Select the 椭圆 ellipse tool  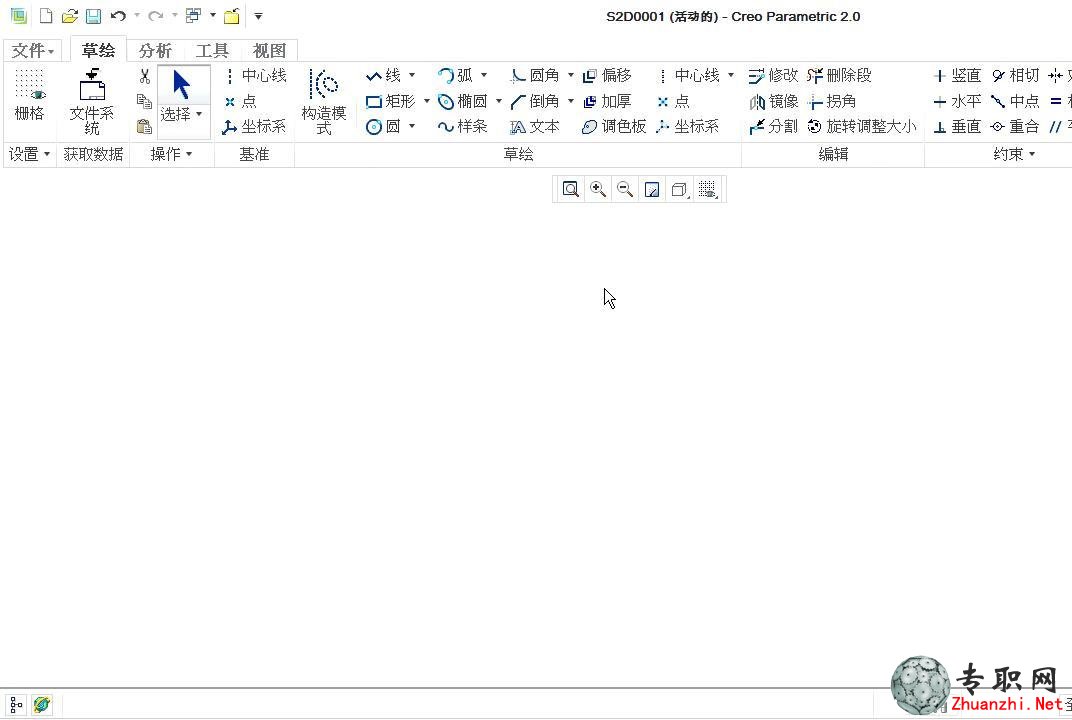coord(463,101)
